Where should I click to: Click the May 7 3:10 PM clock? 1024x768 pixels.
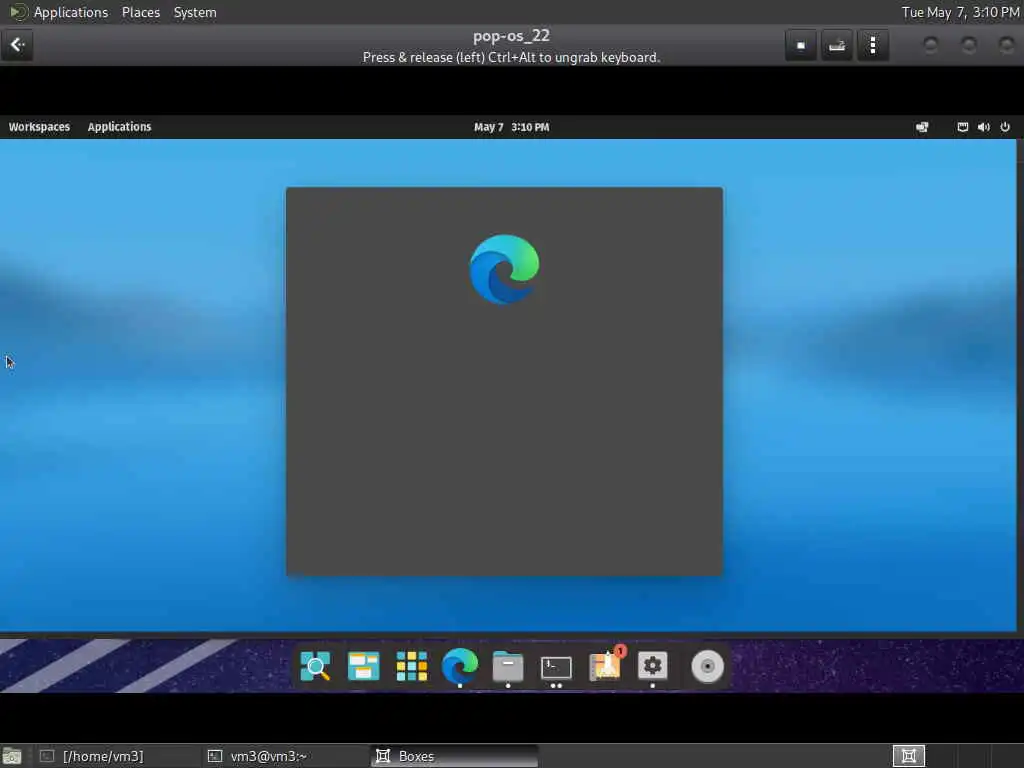click(511, 127)
